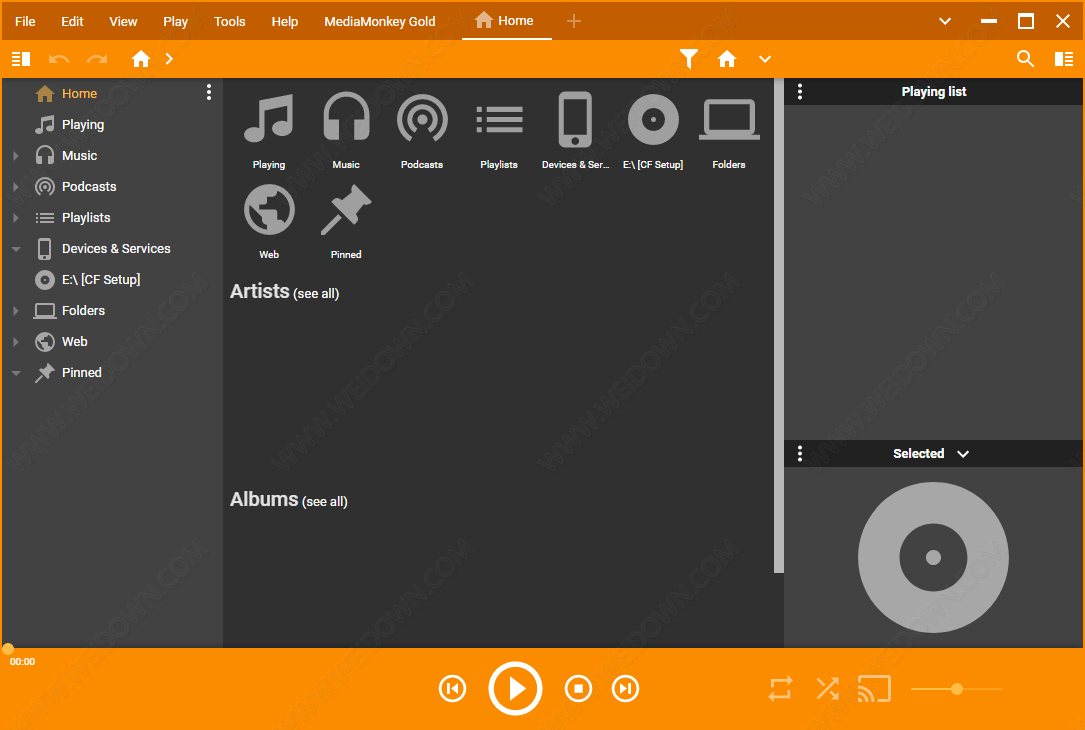This screenshot has height=730, width=1085.
Task: Open the Cast to device icon
Action: tap(874, 688)
